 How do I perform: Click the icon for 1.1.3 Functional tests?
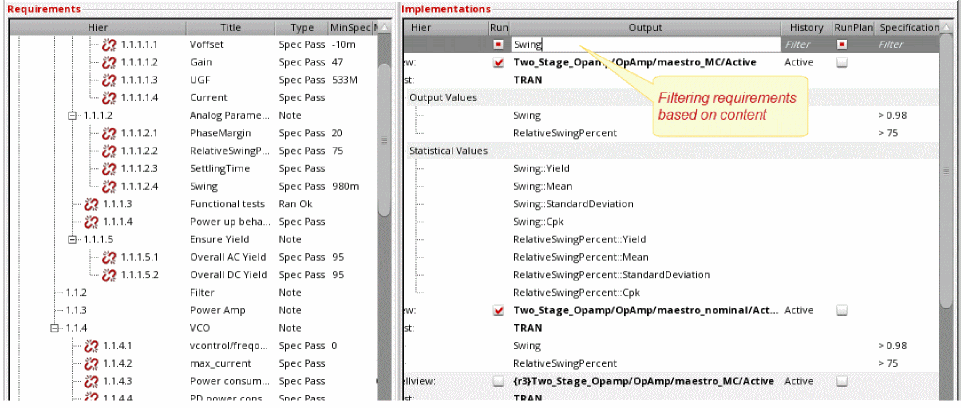click(x=91, y=204)
